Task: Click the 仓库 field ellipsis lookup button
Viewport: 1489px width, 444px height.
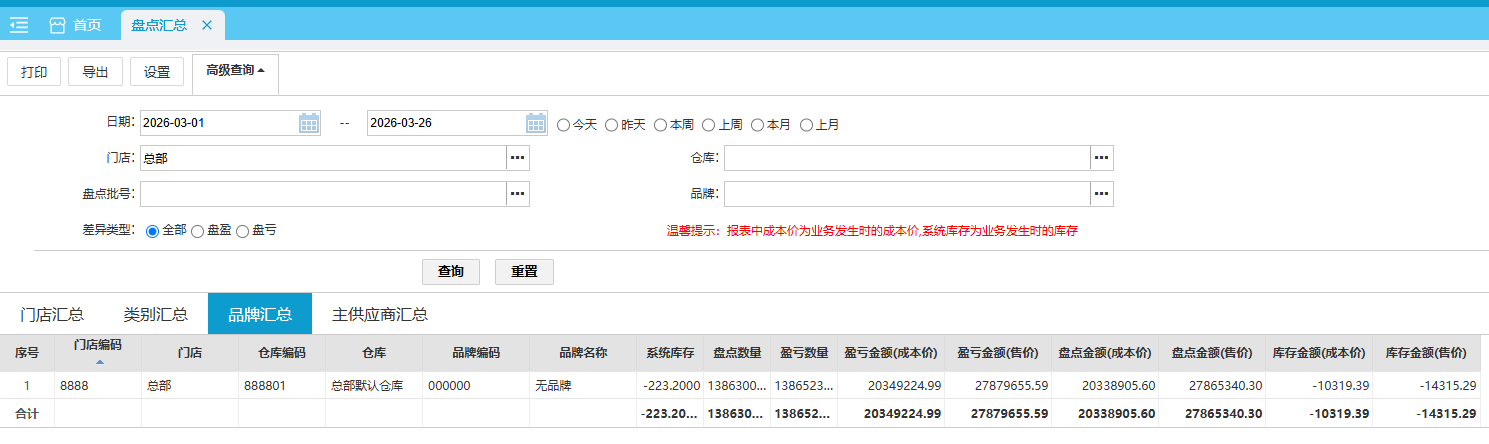Action: tap(1101, 158)
